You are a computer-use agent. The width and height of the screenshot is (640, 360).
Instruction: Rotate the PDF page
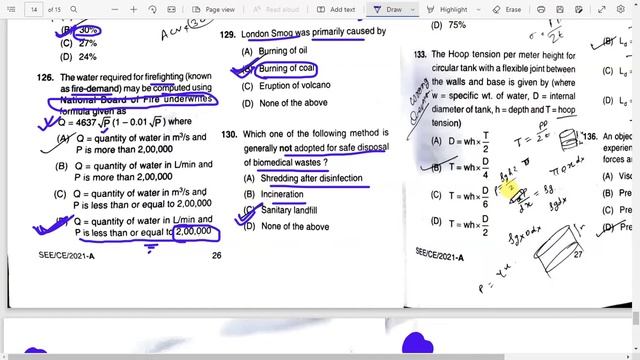click(152, 9)
